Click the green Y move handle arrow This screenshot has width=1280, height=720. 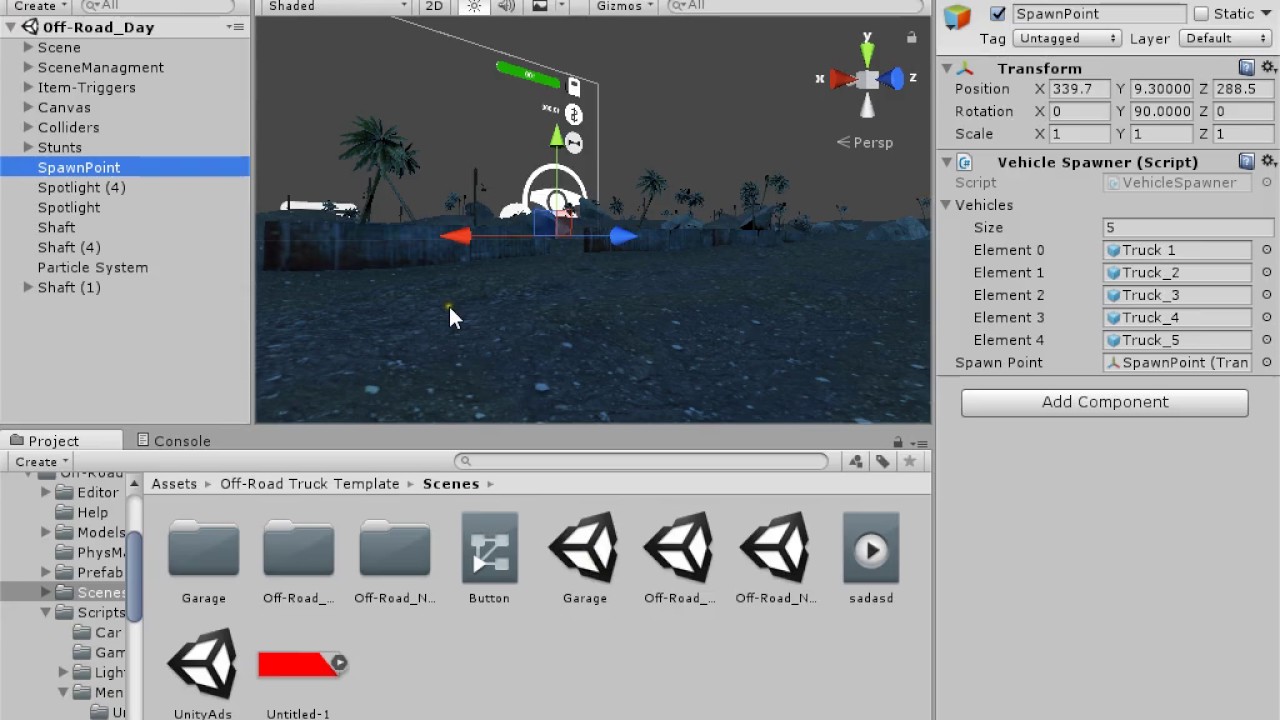point(556,137)
